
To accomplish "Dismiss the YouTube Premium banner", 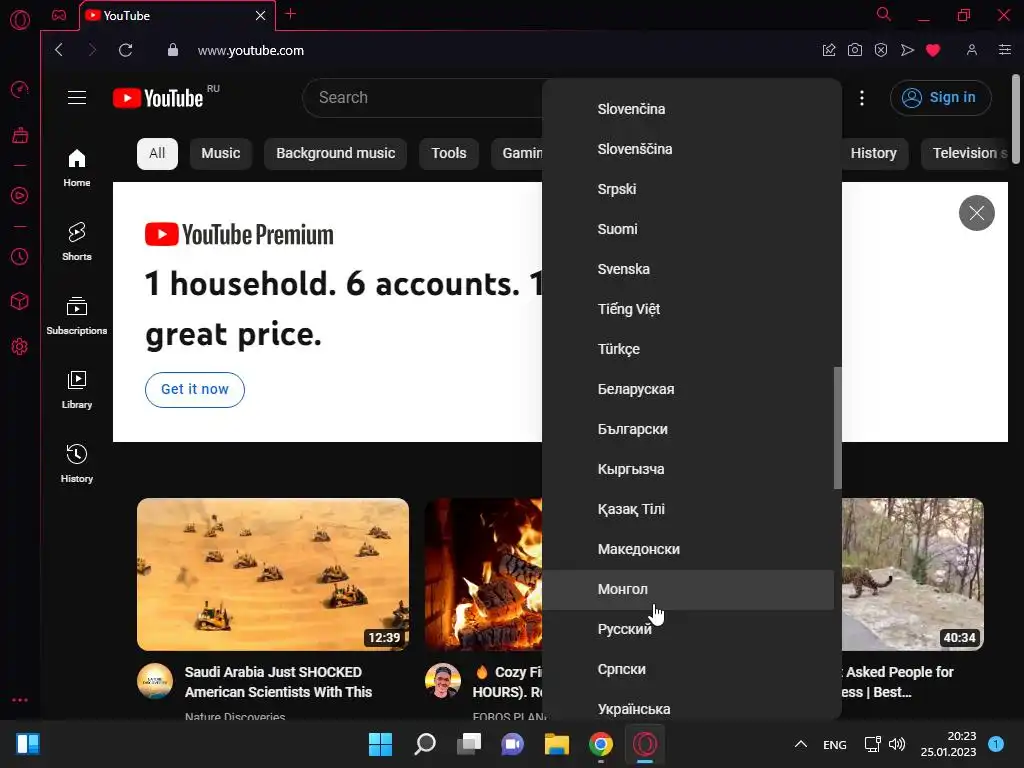I will 976,213.
